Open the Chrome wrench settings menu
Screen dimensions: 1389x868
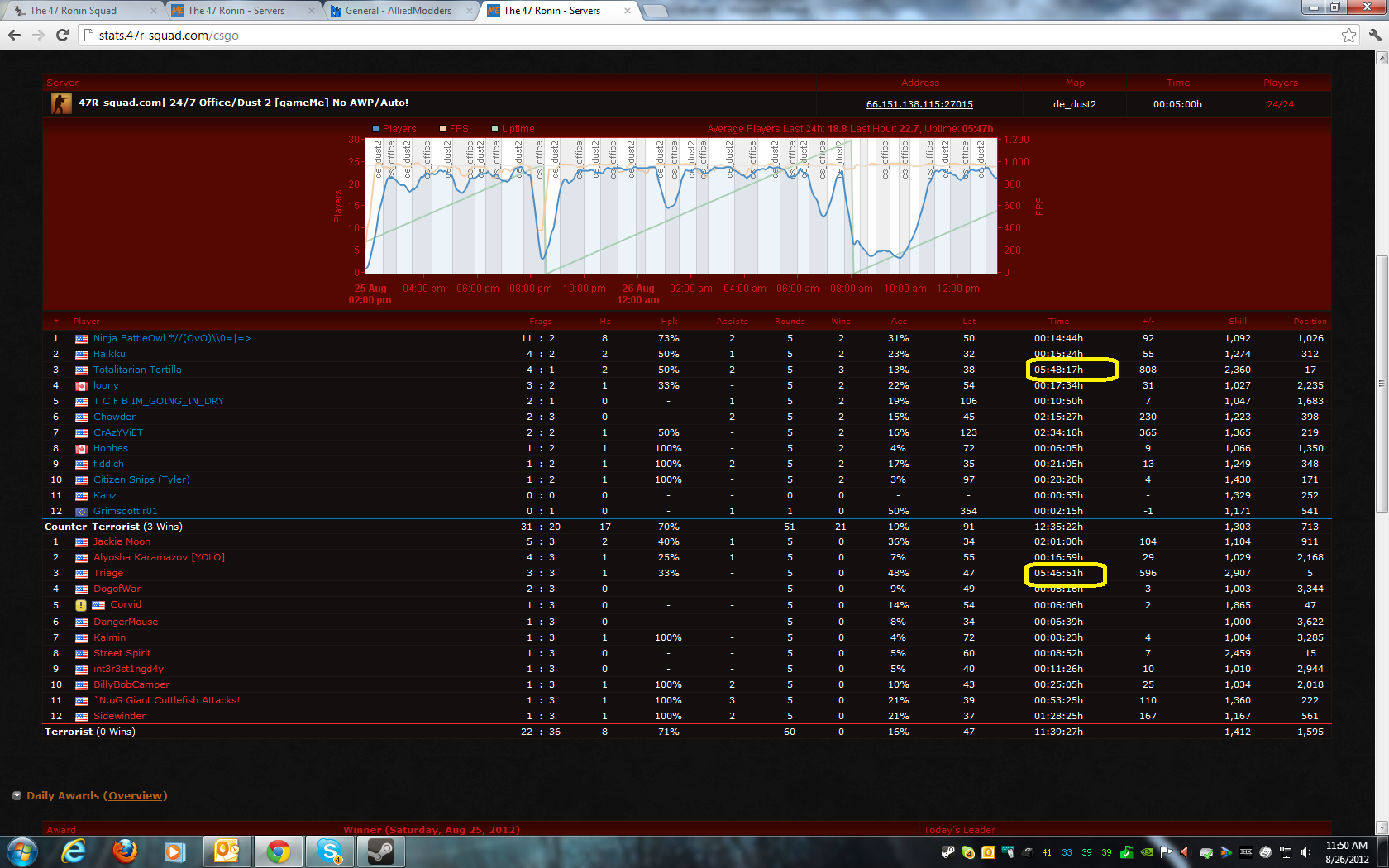point(1375,35)
